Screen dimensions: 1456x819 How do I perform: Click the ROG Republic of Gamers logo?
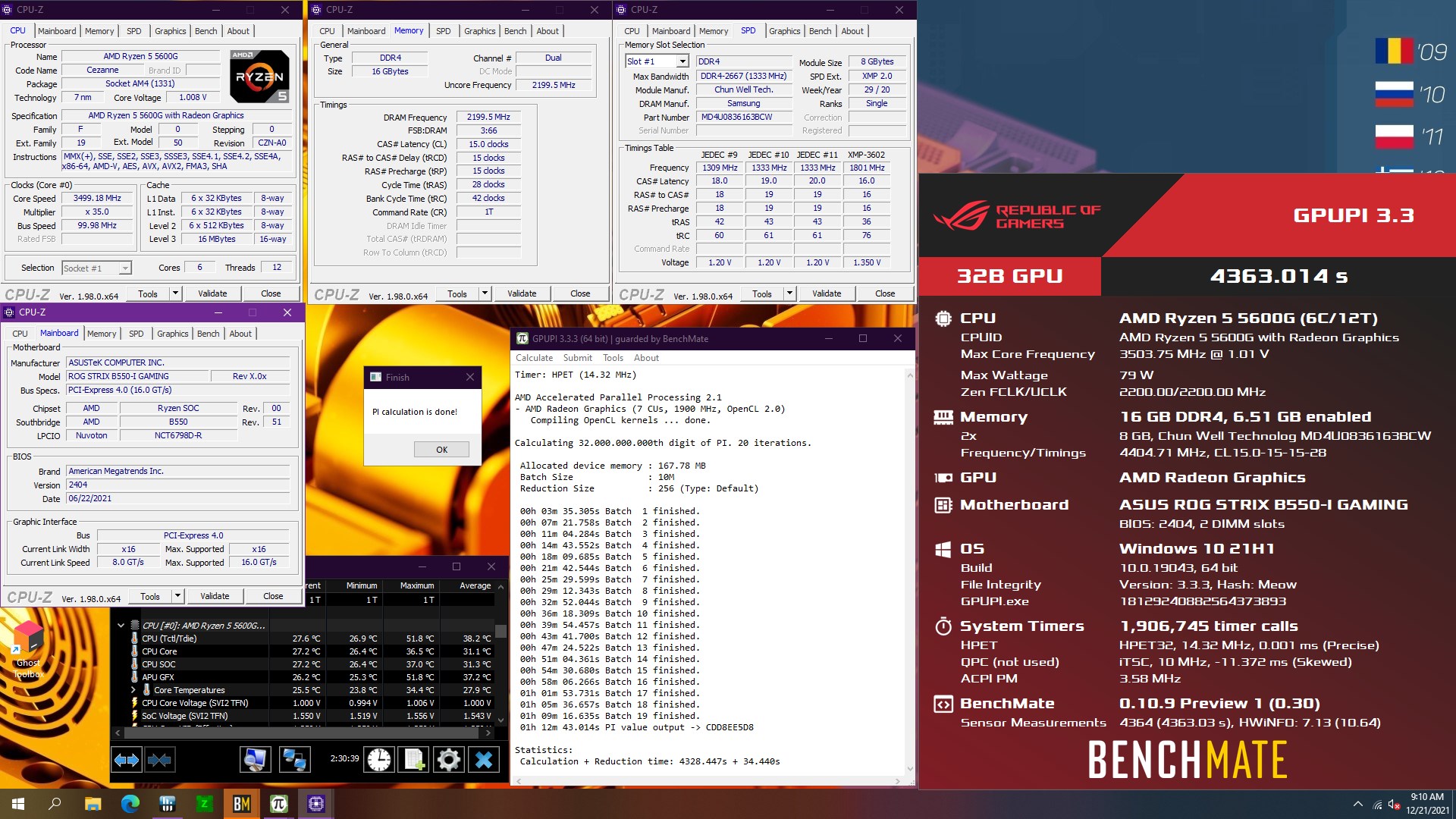tap(1016, 216)
